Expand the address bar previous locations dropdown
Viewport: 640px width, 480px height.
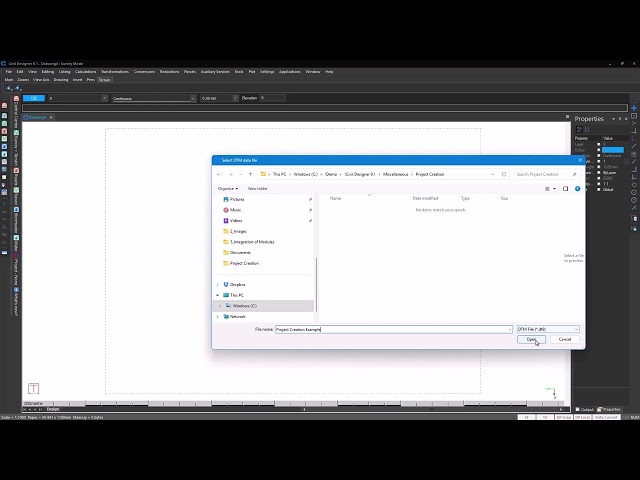pyautogui.click(x=492, y=174)
